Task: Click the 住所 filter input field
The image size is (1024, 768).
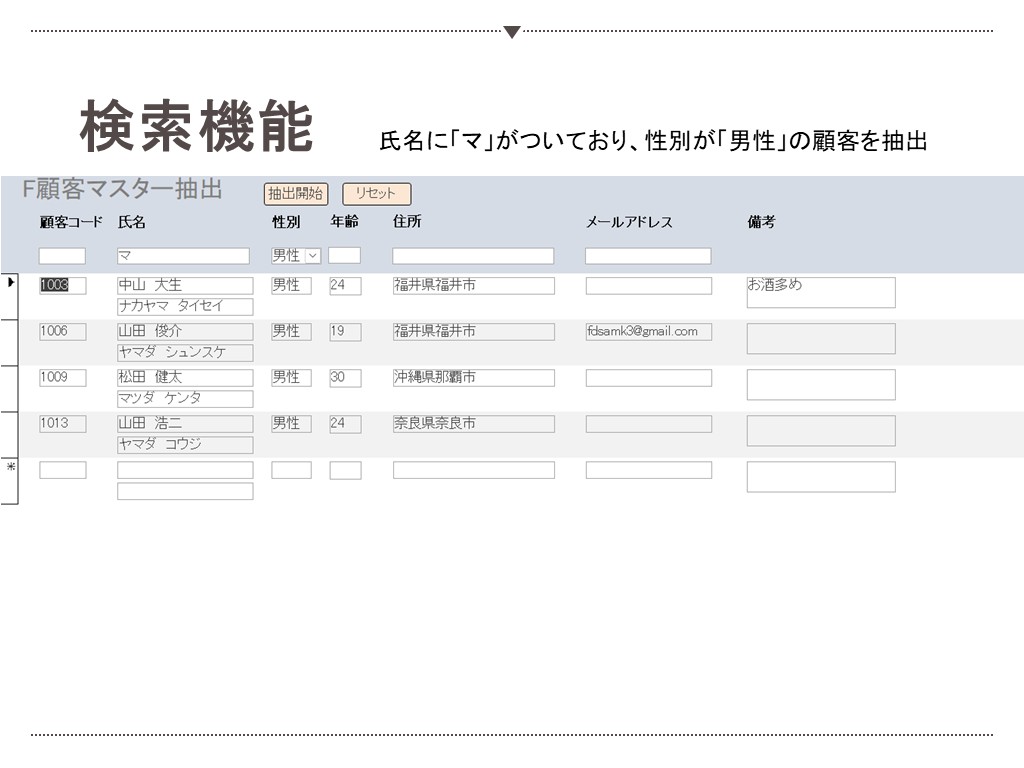Action: [x=472, y=256]
